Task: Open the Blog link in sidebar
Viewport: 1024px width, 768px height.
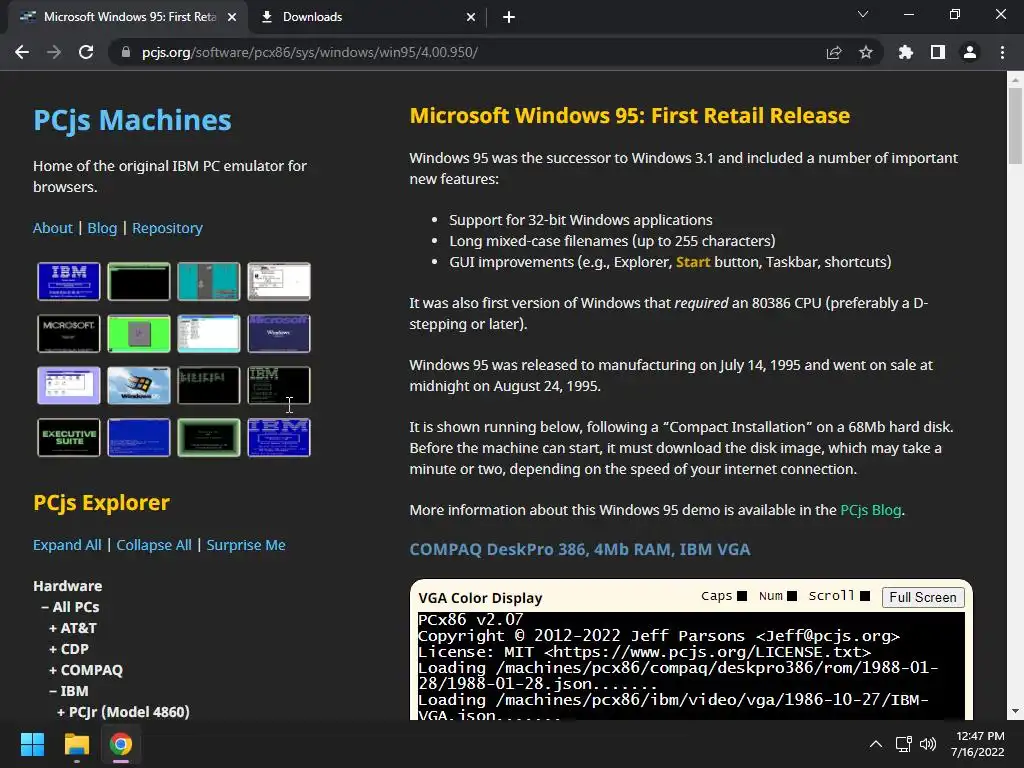Action: point(103,228)
